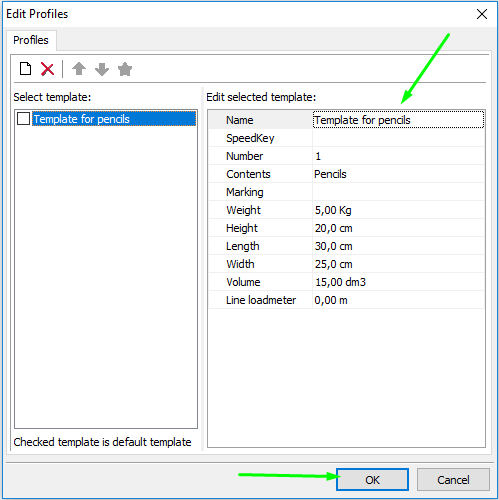Edit the Contents value Pencils

point(398,174)
